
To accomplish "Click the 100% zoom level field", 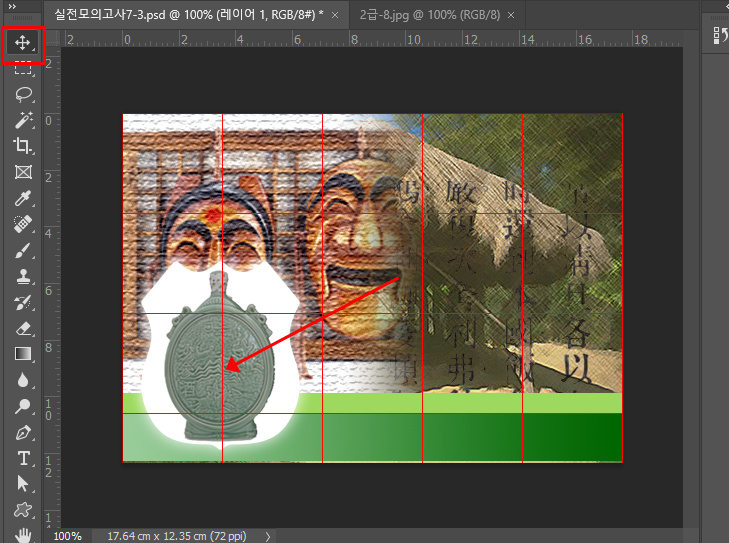I will click(x=67, y=536).
